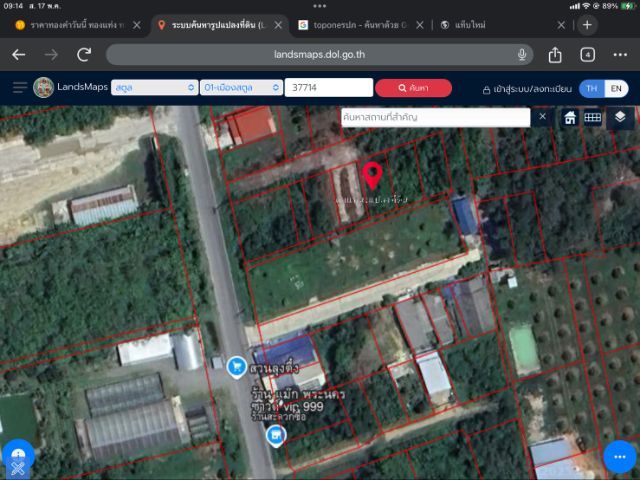Open the browser three-dot more menu
Screen dimensions: 640x480
[620, 55]
